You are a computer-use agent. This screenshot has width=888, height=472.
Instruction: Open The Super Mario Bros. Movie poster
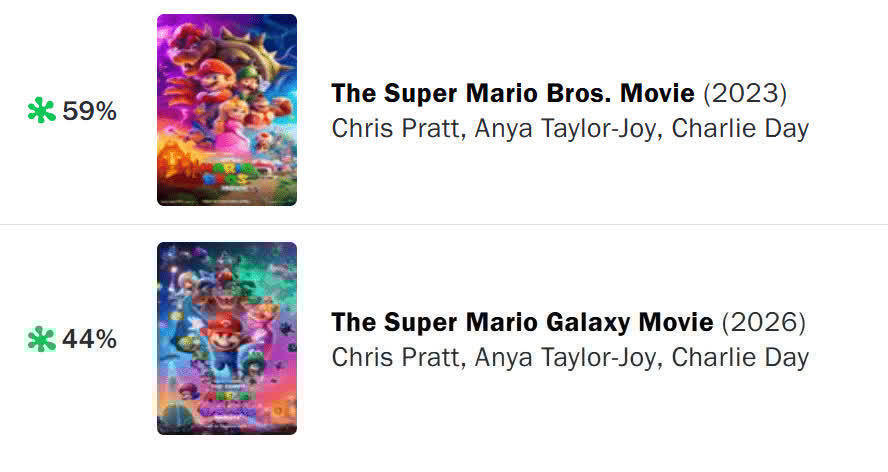227,110
